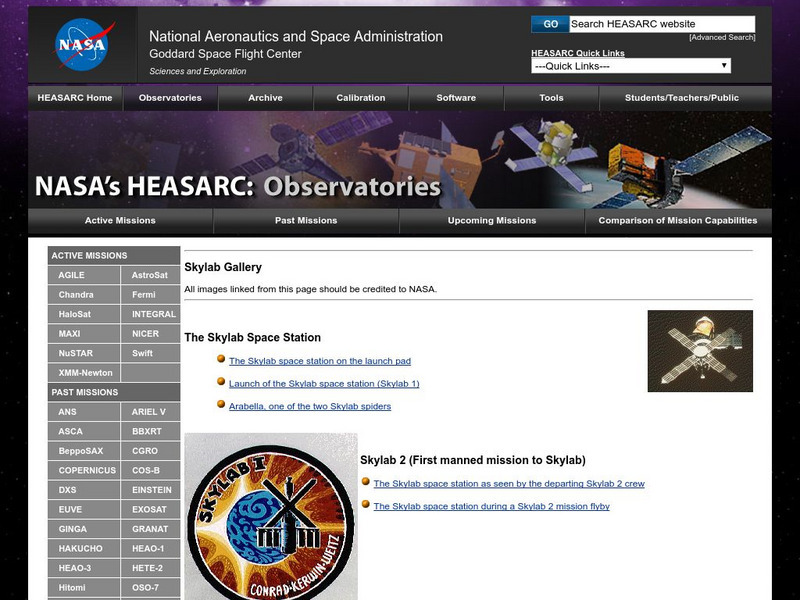Click the NASA logo

click(82, 44)
